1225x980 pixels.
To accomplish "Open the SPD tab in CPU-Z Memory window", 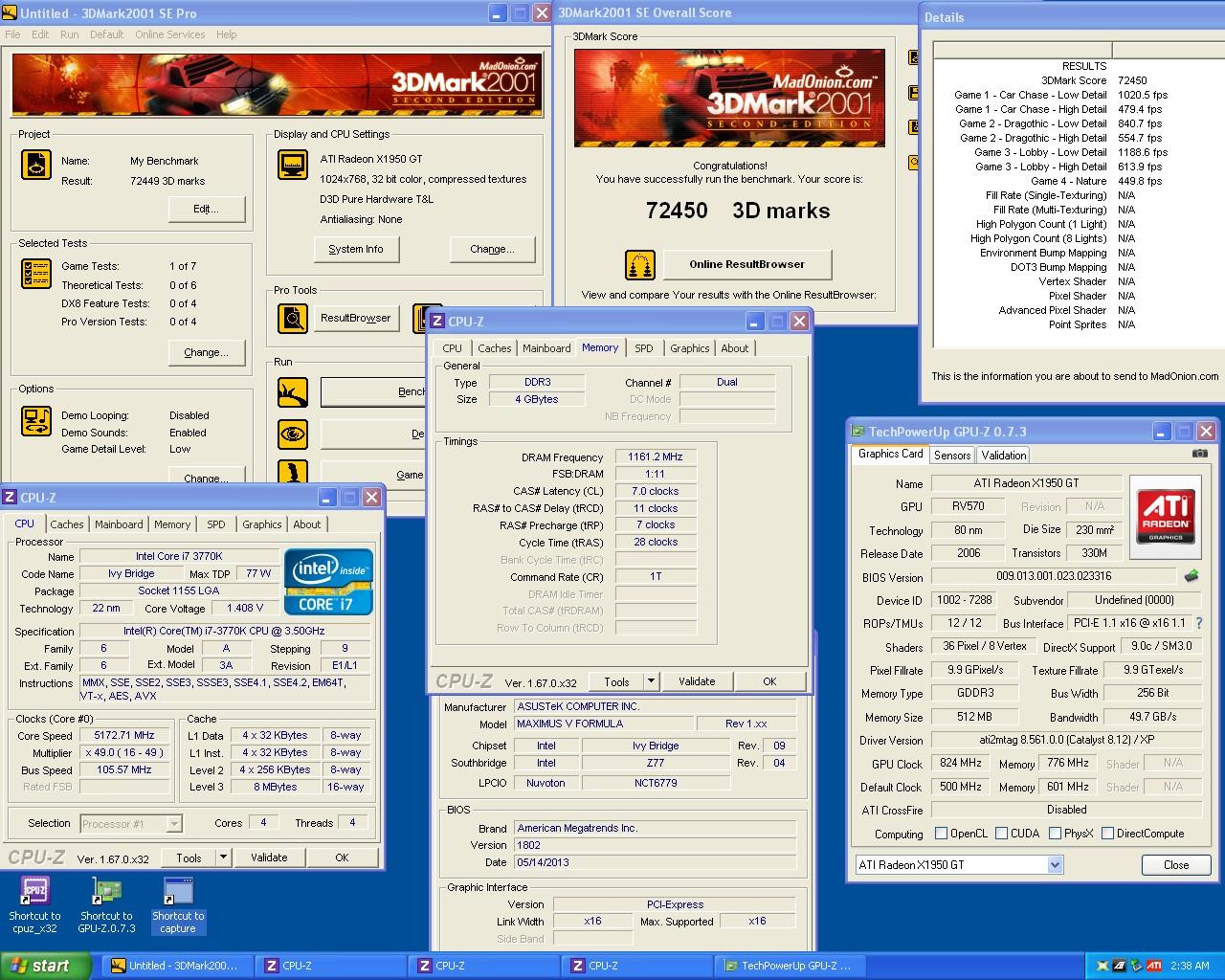I will pyautogui.click(x=644, y=348).
